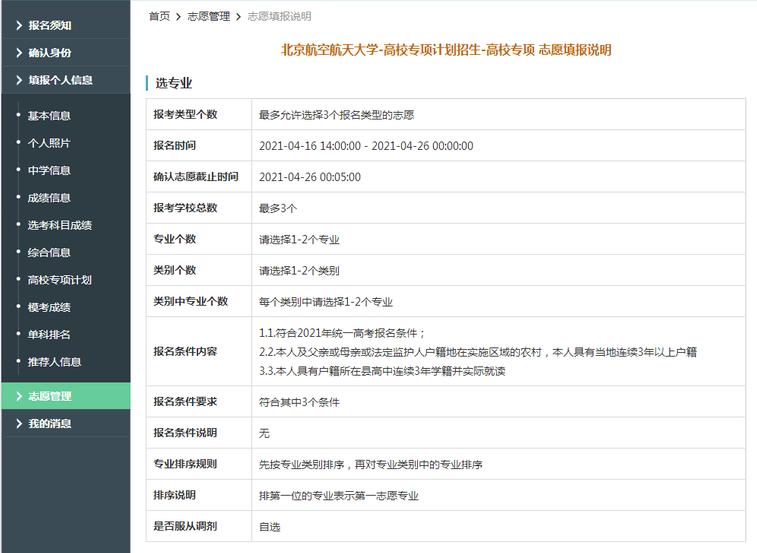The image size is (757, 553).
Task: Click the 报名条件要求 row label
Action: [185, 401]
